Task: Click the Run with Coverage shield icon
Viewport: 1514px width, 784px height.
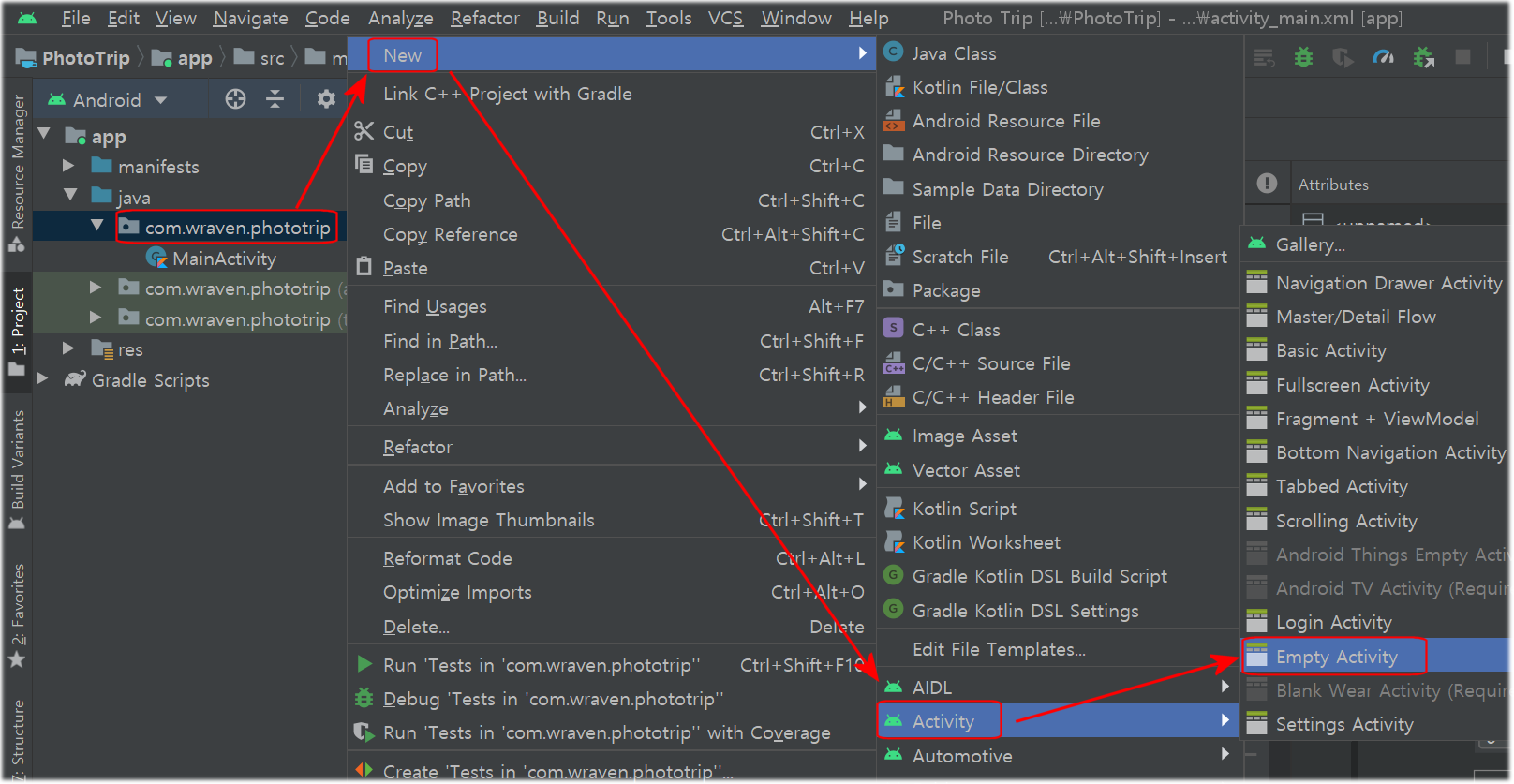Action: pyautogui.click(x=364, y=732)
